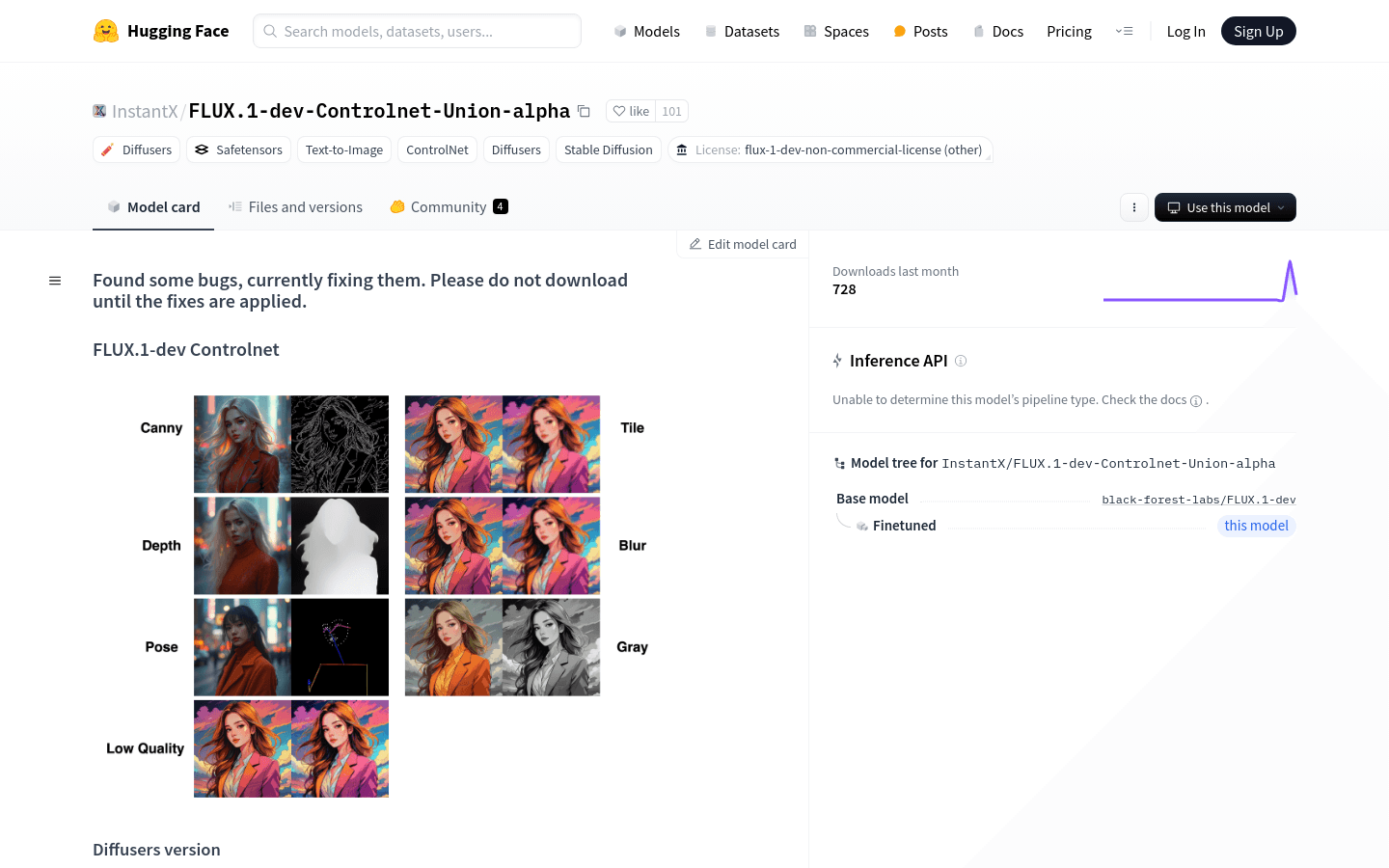Screen dimensions: 1389x868
Task: Open the Docs page
Action: pos(998,31)
